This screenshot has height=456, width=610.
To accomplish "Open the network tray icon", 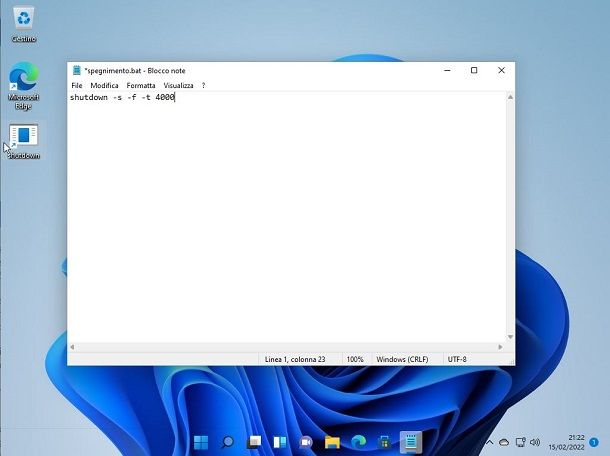I will (x=521, y=442).
